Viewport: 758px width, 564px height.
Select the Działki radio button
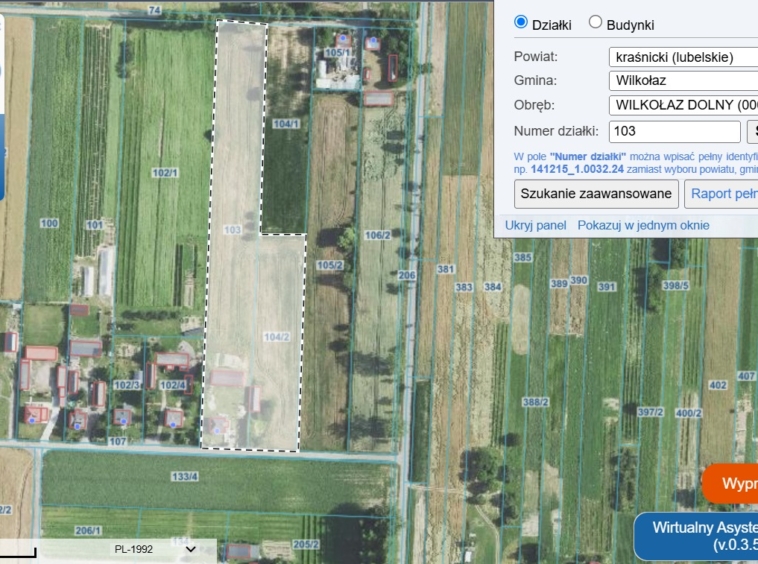point(521,22)
